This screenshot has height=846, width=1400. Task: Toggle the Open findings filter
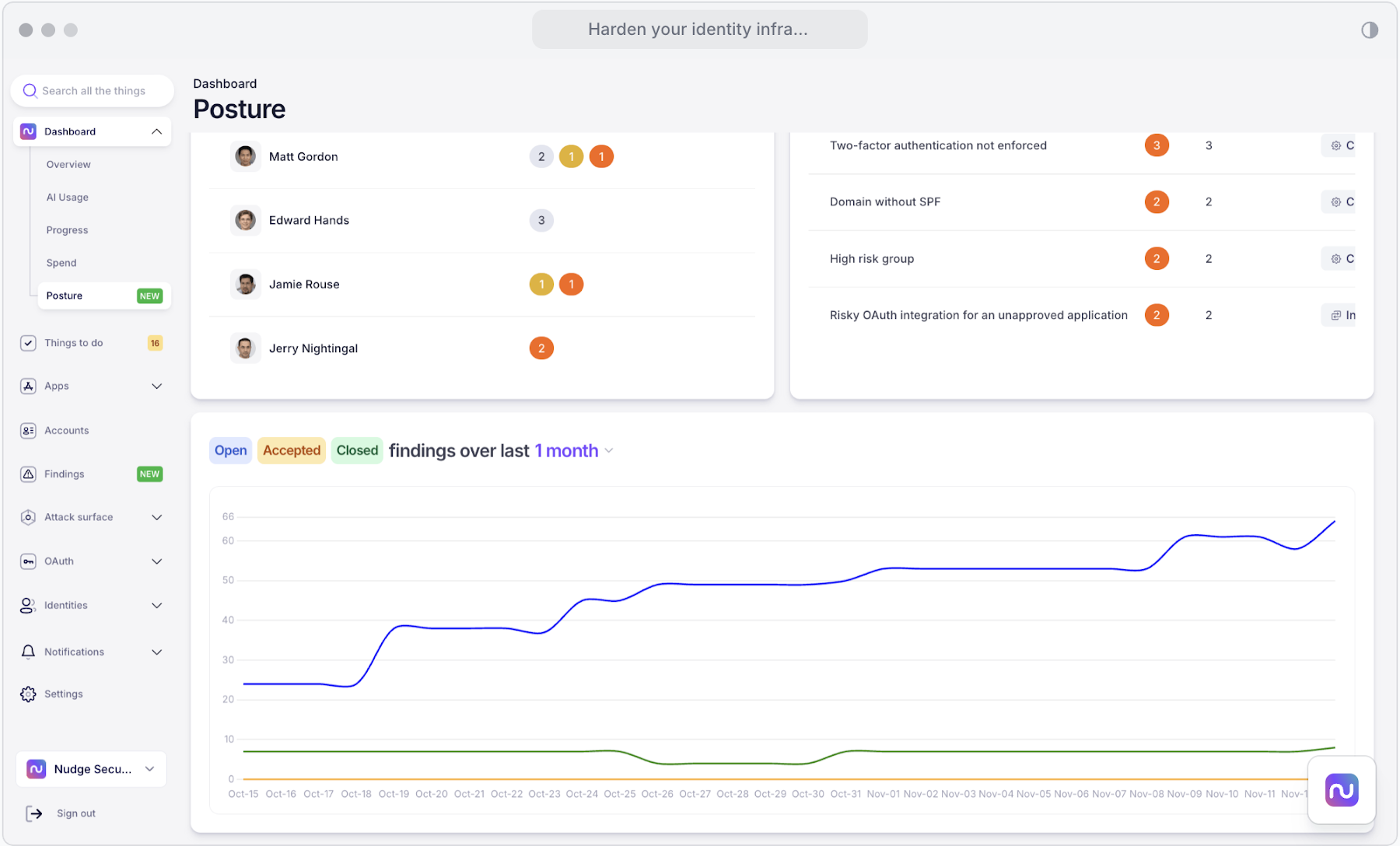[230, 450]
